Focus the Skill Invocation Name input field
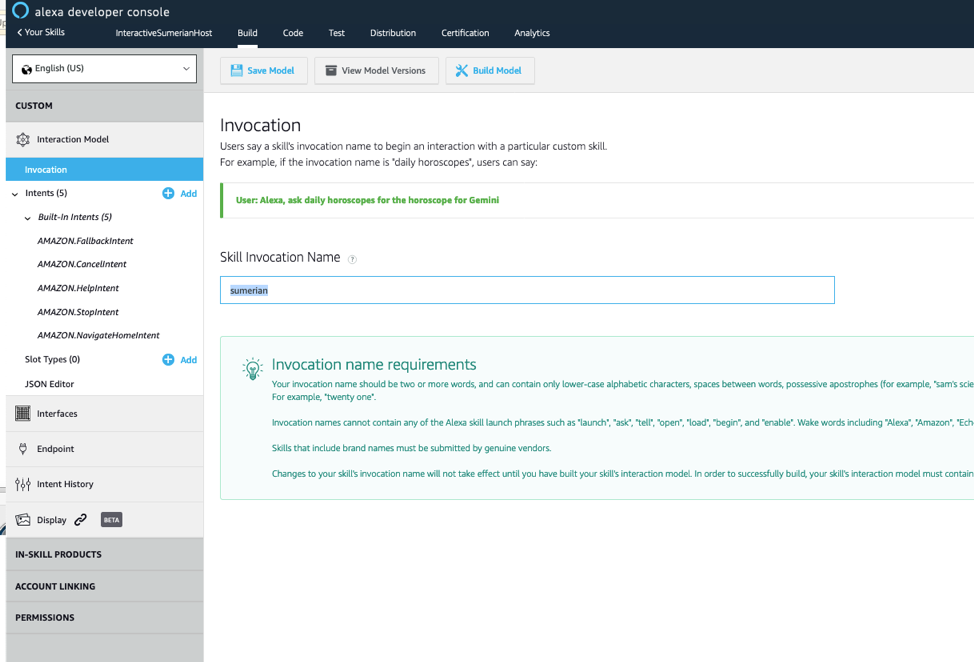Viewport: 974px width, 662px height. (x=527, y=290)
